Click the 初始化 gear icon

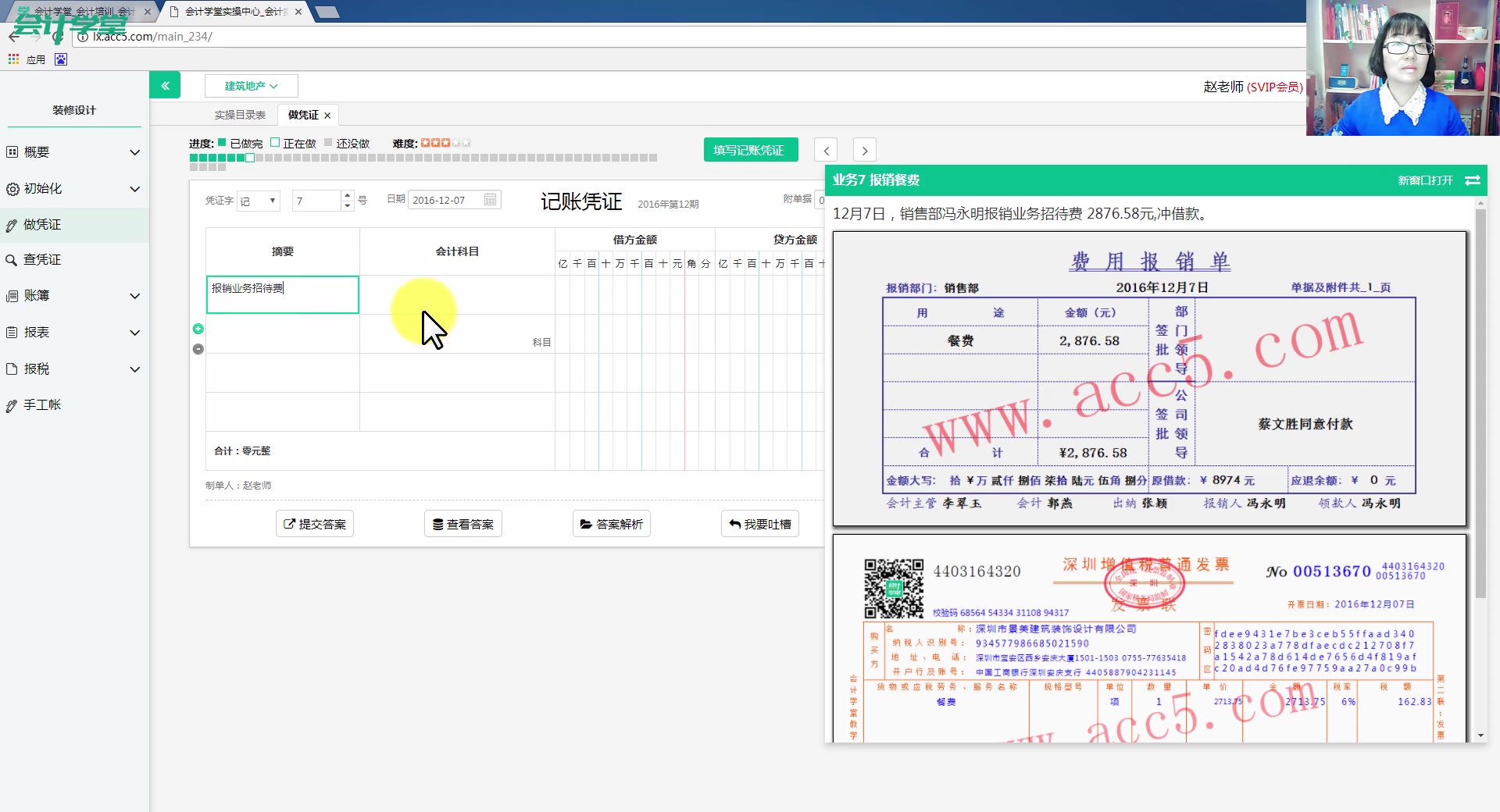[11, 189]
